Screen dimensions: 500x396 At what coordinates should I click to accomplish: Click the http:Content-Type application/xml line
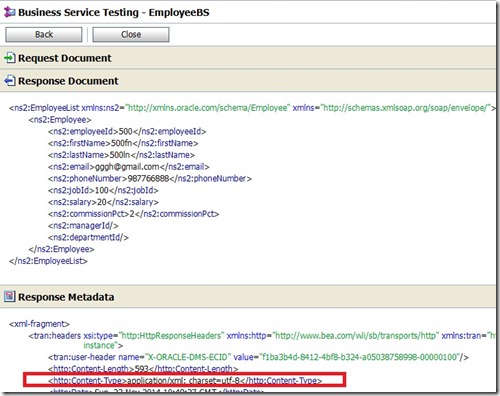[185, 380]
